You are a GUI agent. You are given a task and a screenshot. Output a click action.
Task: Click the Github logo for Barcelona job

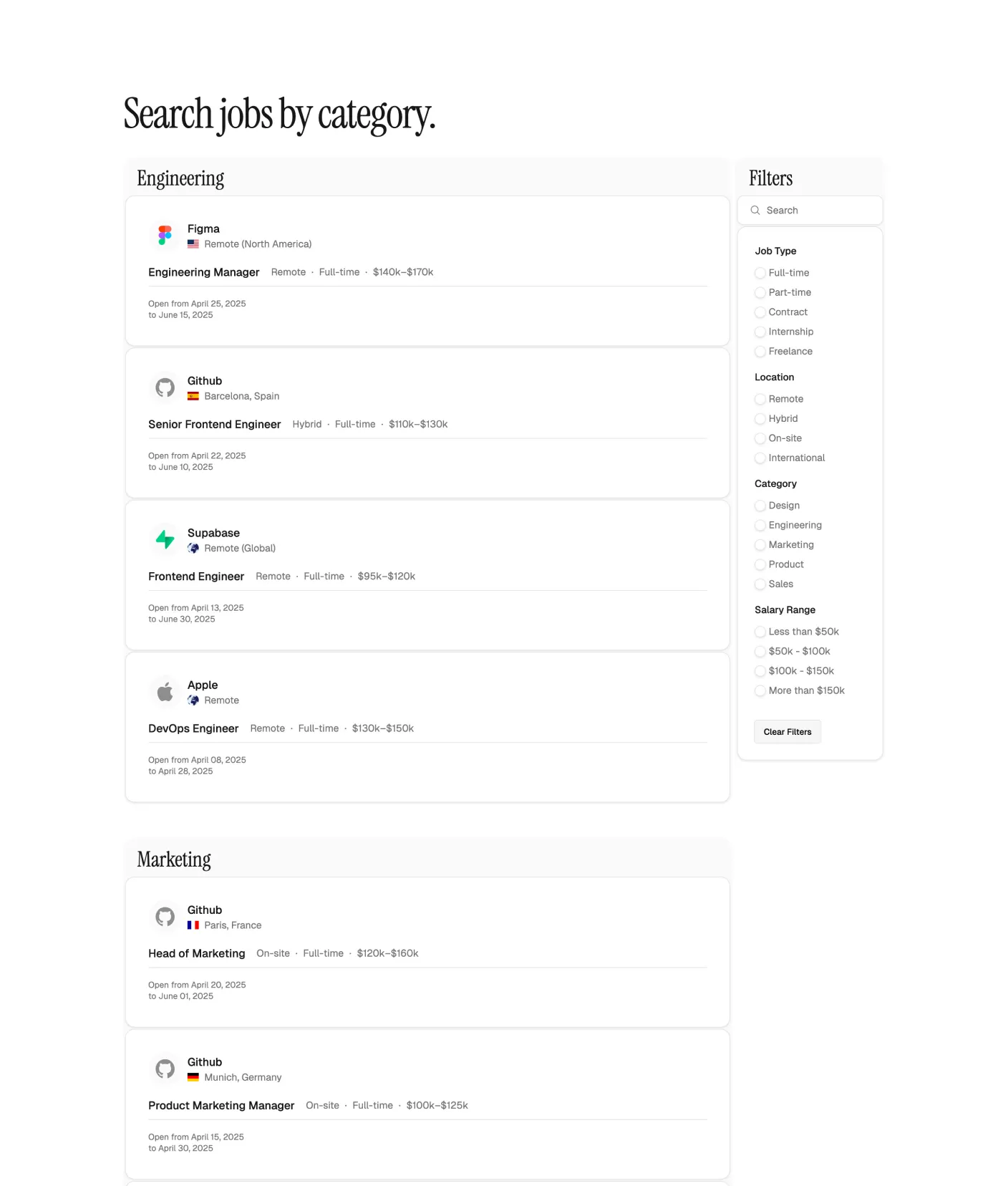tap(165, 387)
